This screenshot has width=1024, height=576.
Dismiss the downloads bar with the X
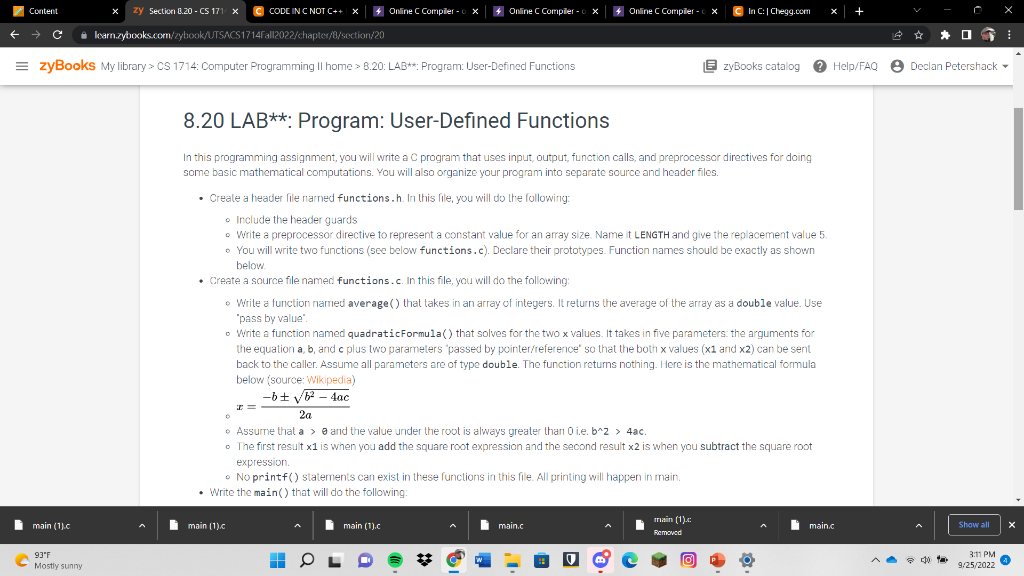pyautogui.click(x=1012, y=524)
